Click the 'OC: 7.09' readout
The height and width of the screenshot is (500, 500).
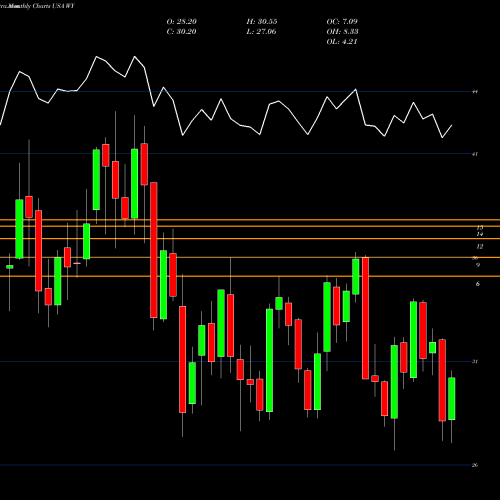click(342, 22)
